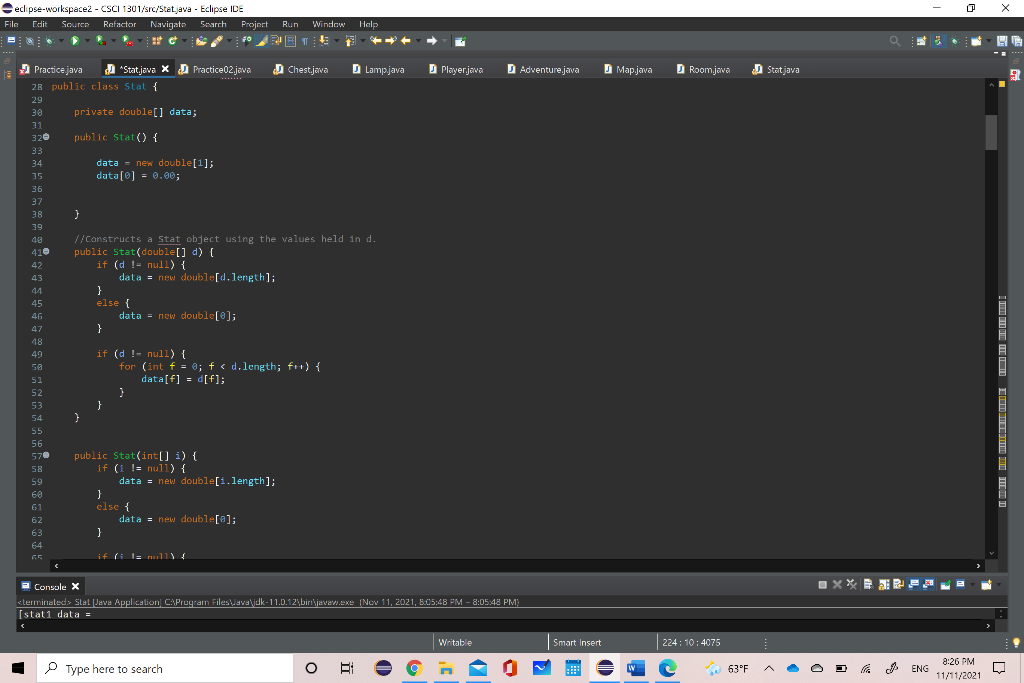Click the Pin Editor icon in toolbar
This screenshot has height=683, width=1024.
click(x=460, y=41)
